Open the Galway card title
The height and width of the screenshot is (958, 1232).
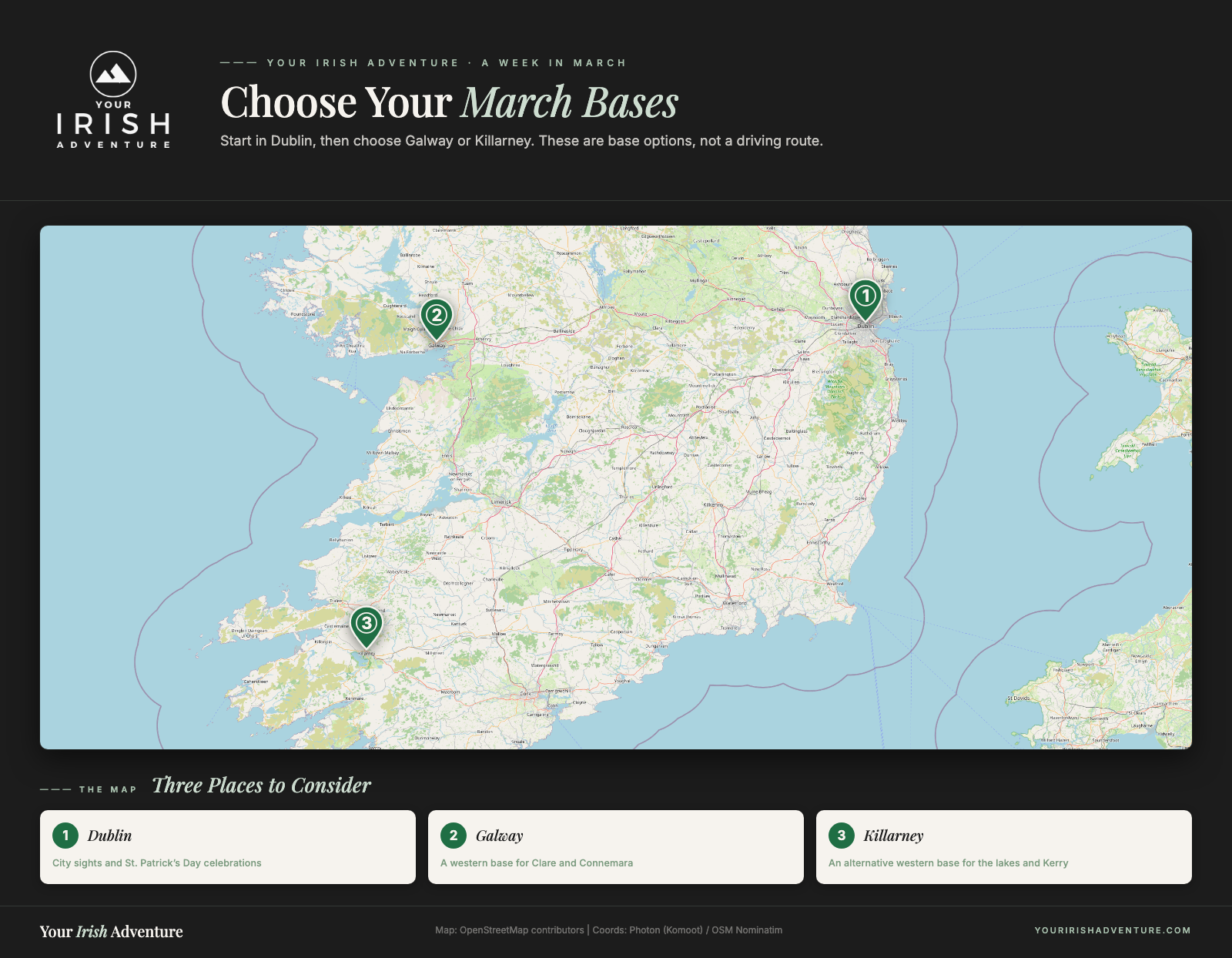tap(499, 836)
